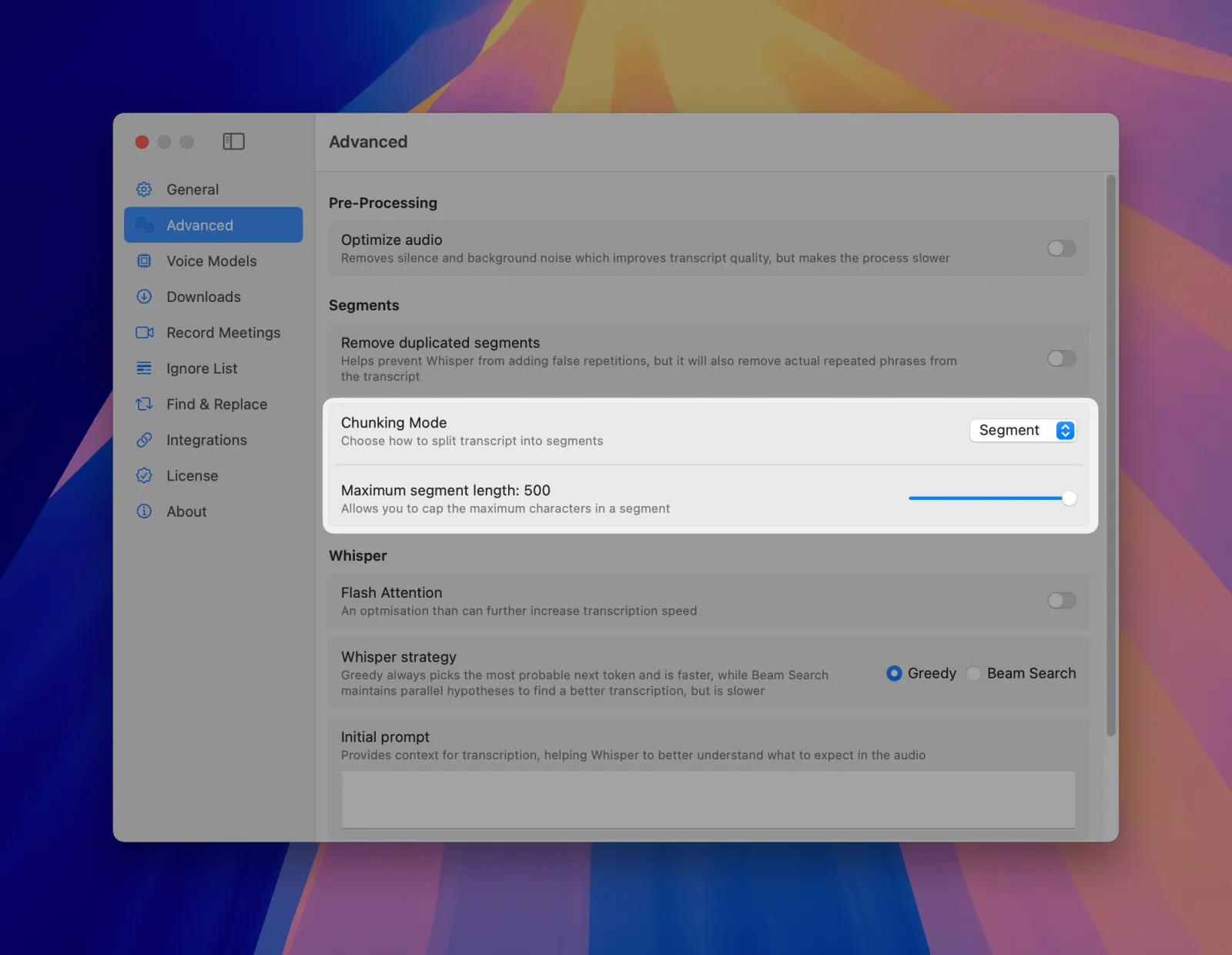Click the Record Meetings camera icon
Viewport: 1232px width, 955px height.
(x=144, y=333)
